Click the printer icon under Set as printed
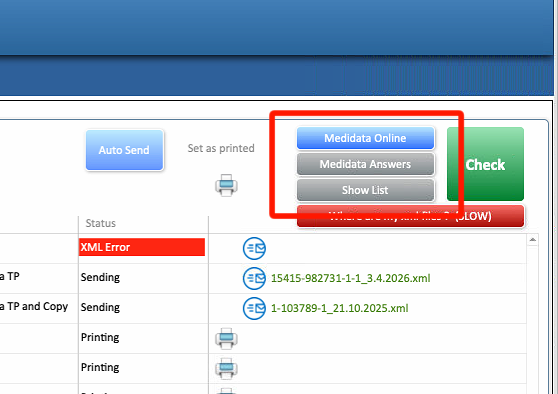This screenshot has height=394, width=558. 226,185
